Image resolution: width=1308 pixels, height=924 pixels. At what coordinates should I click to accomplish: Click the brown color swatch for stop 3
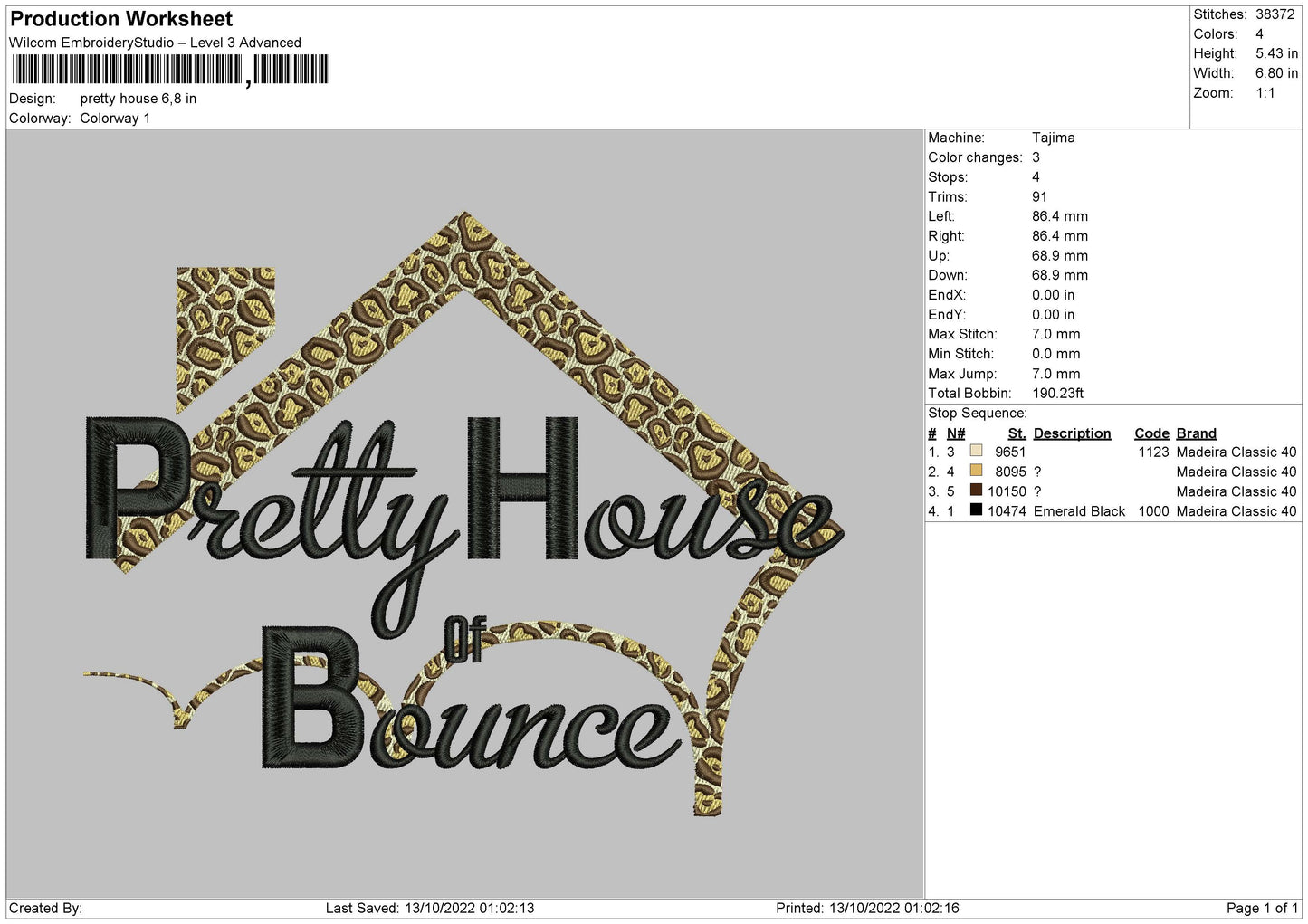[x=976, y=491]
